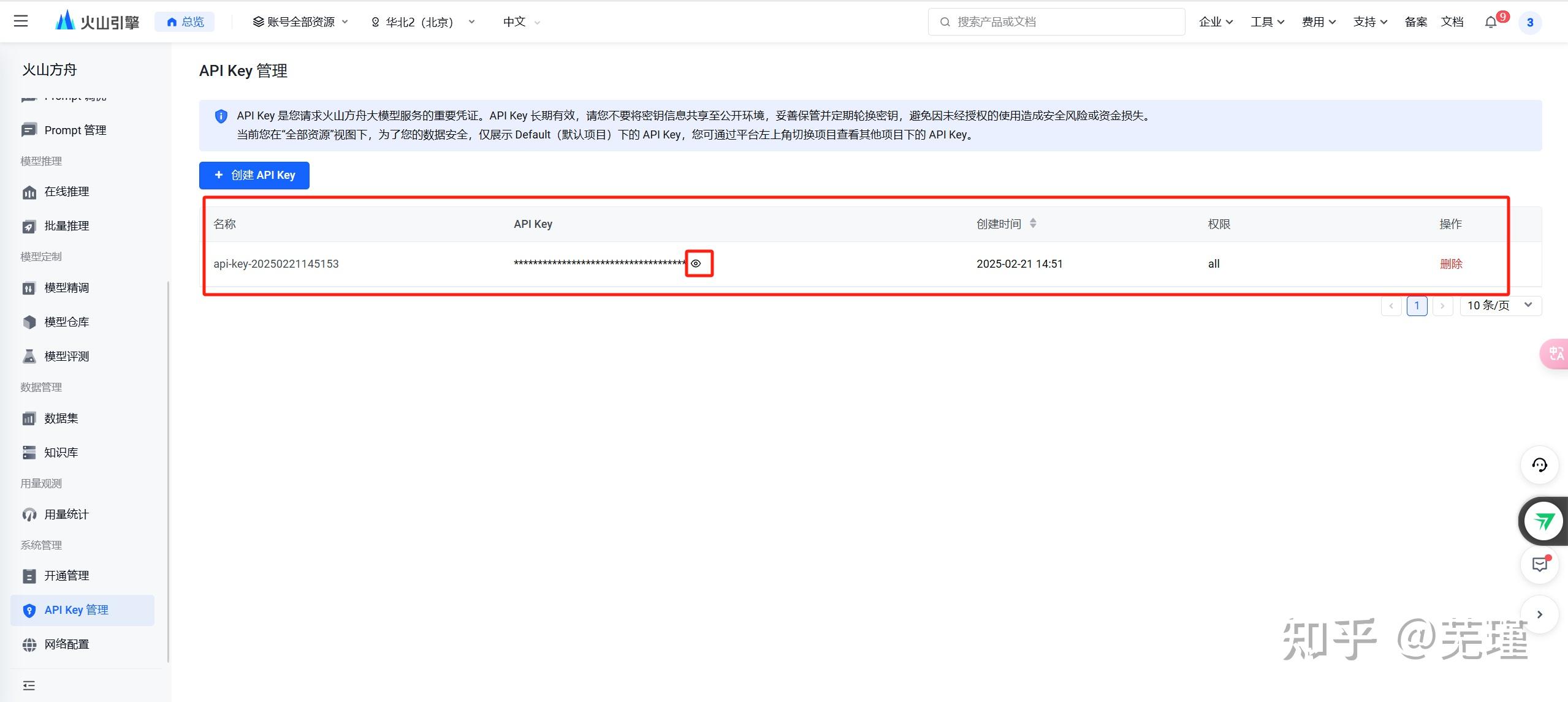Switch to the 总览 tab
The height and width of the screenshot is (702, 1568).
pos(184,21)
